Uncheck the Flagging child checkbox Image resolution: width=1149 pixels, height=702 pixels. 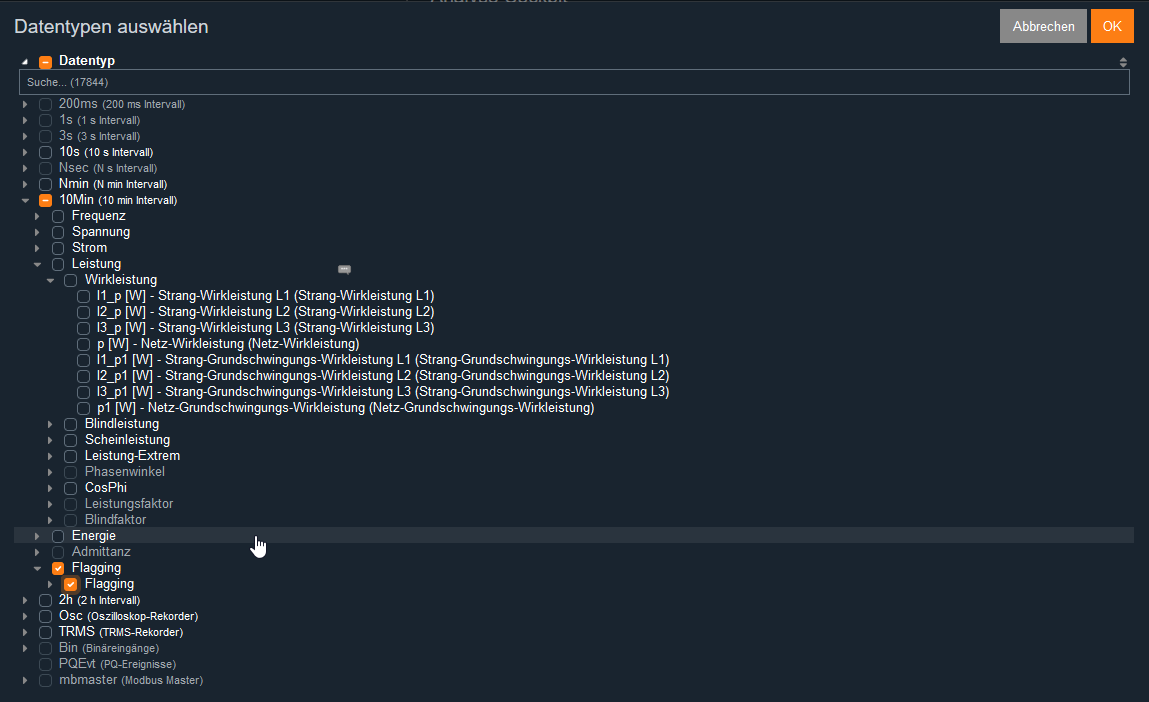[x=71, y=584]
